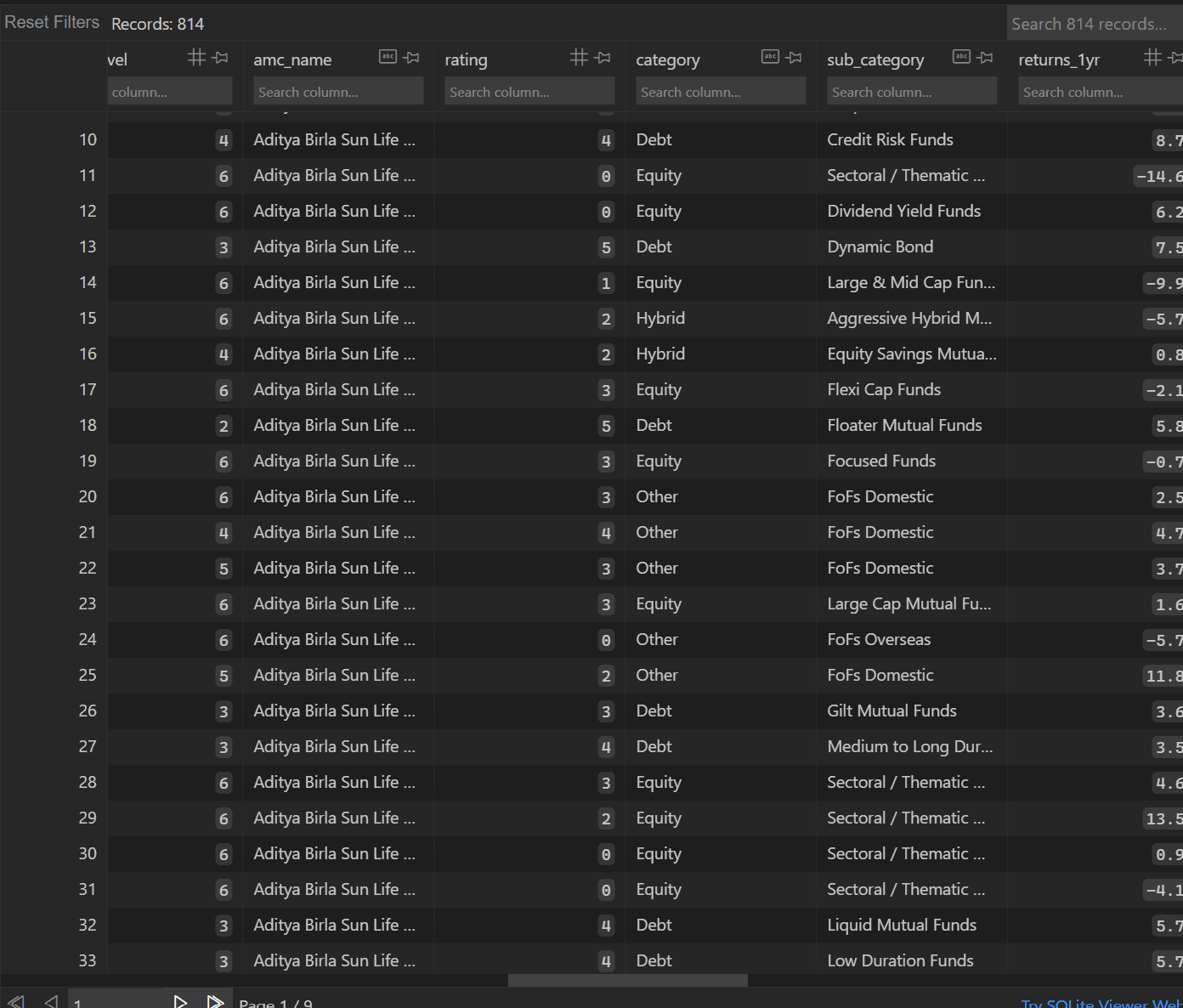1183x1008 pixels.
Task: Pin the category column
Action: (x=795, y=58)
